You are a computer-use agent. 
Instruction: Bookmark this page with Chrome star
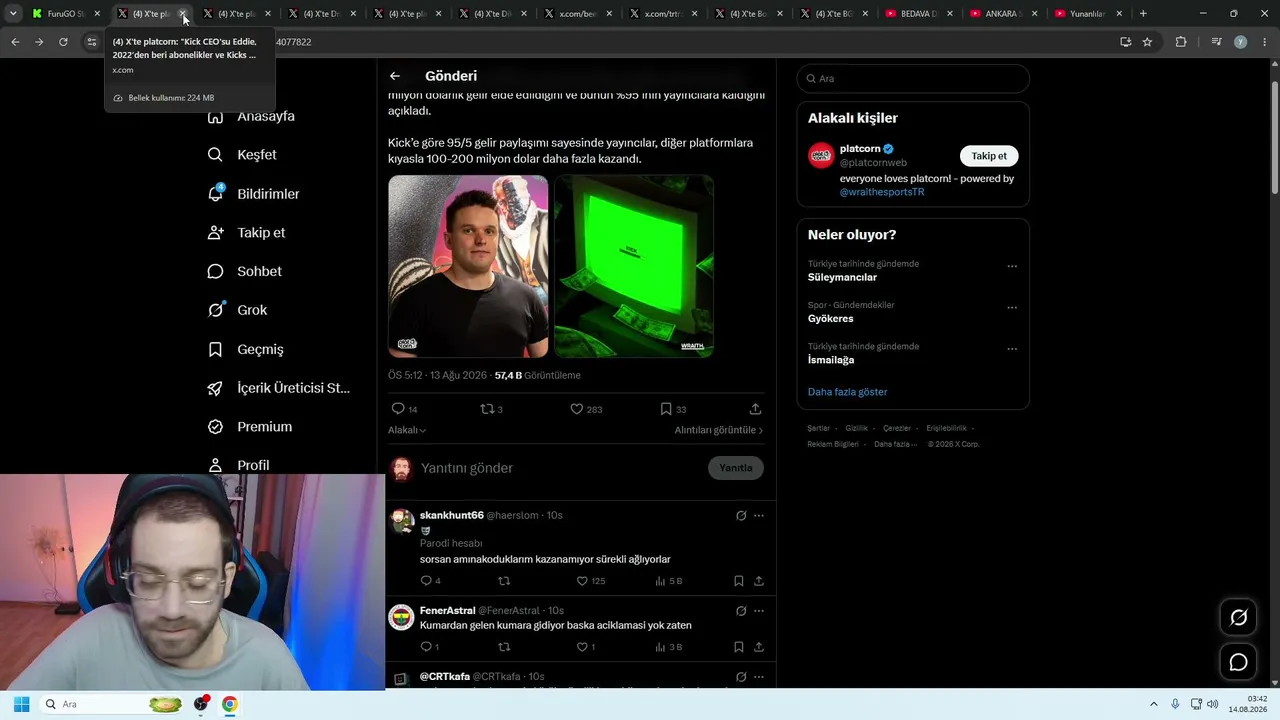[x=1147, y=42]
